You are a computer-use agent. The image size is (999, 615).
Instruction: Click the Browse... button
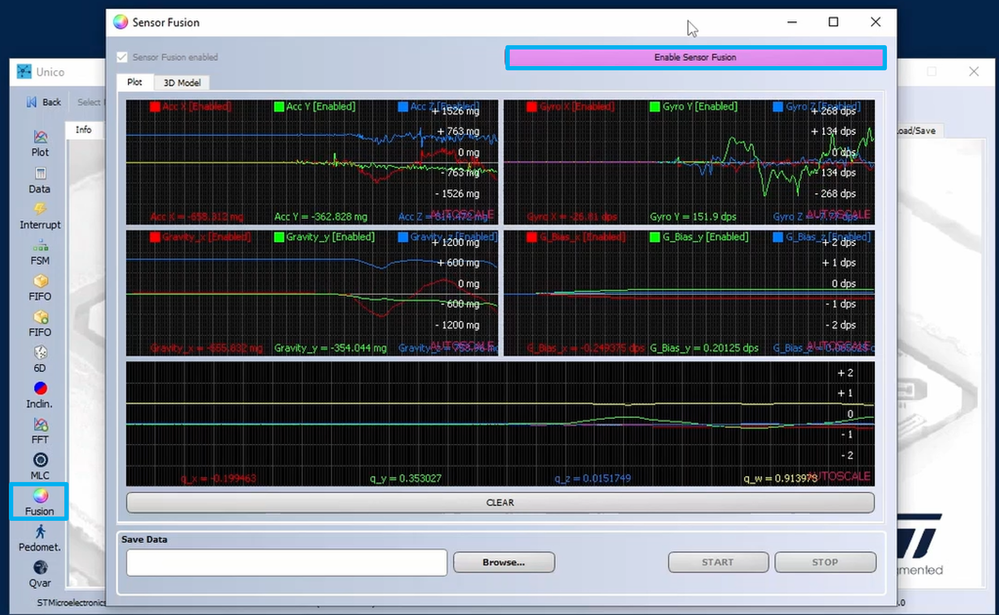504,562
